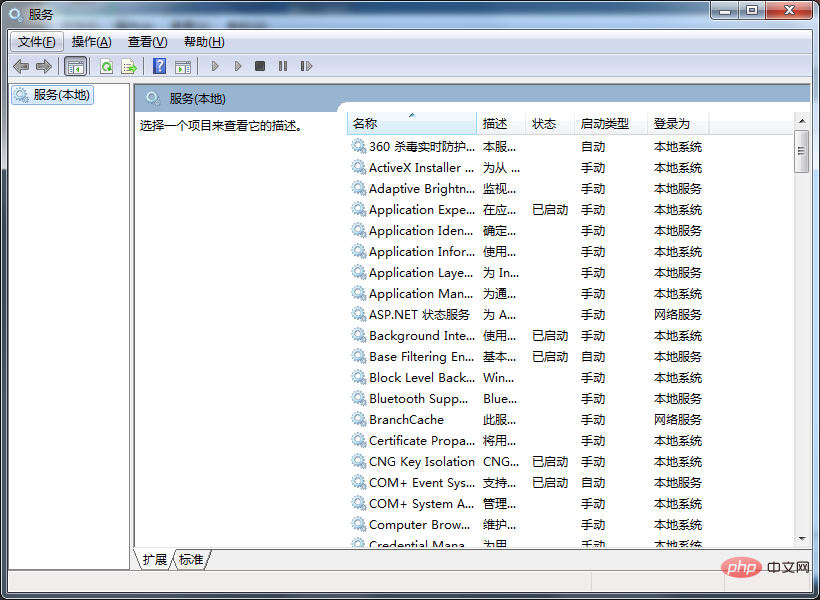The width and height of the screenshot is (820, 600).
Task: Click the Restart Service icon
Action: pos(306,66)
